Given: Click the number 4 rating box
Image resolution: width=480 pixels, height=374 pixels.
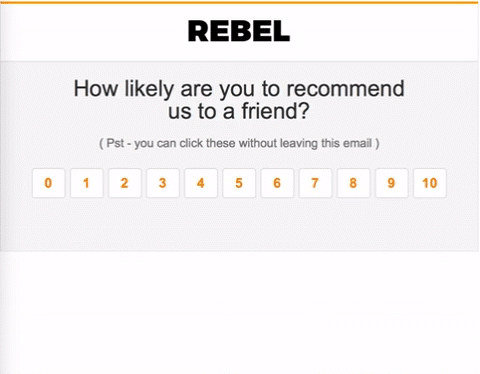Looking at the screenshot, I should [201, 183].
